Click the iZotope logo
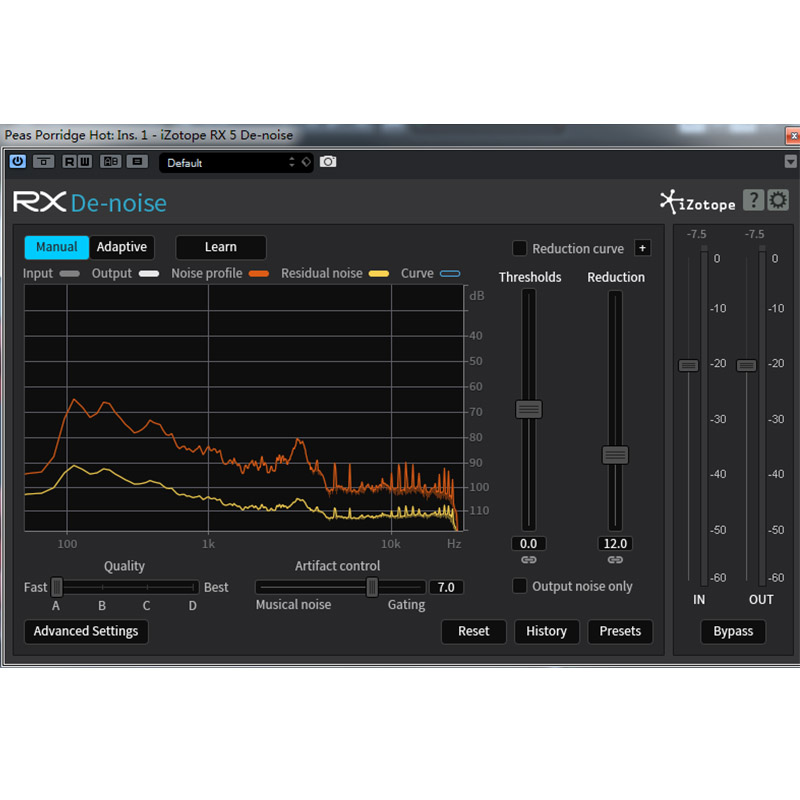The image size is (800, 800). [x=697, y=202]
